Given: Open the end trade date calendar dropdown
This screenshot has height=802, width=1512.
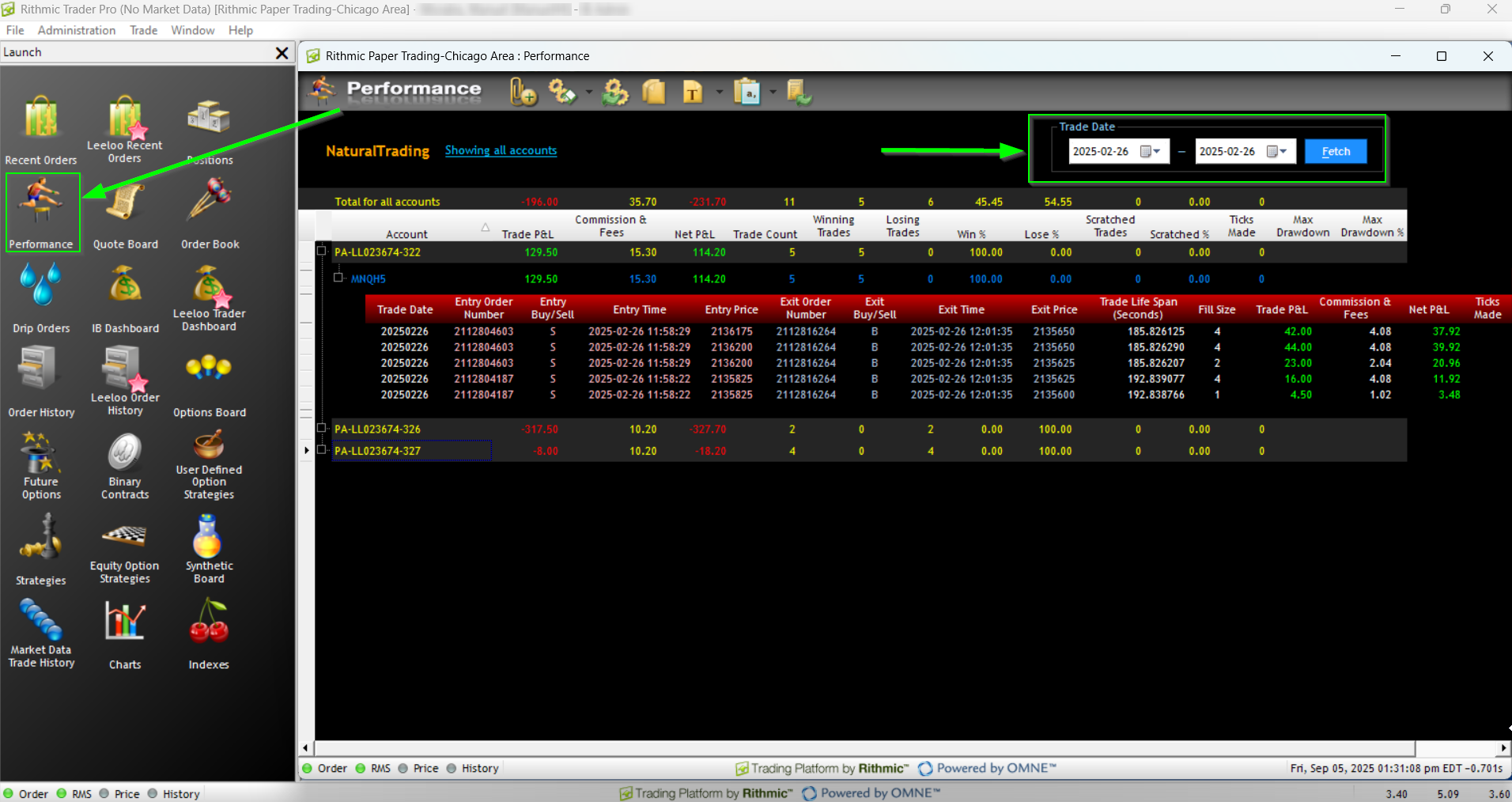Looking at the screenshot, I should [x=1277, y=152].
